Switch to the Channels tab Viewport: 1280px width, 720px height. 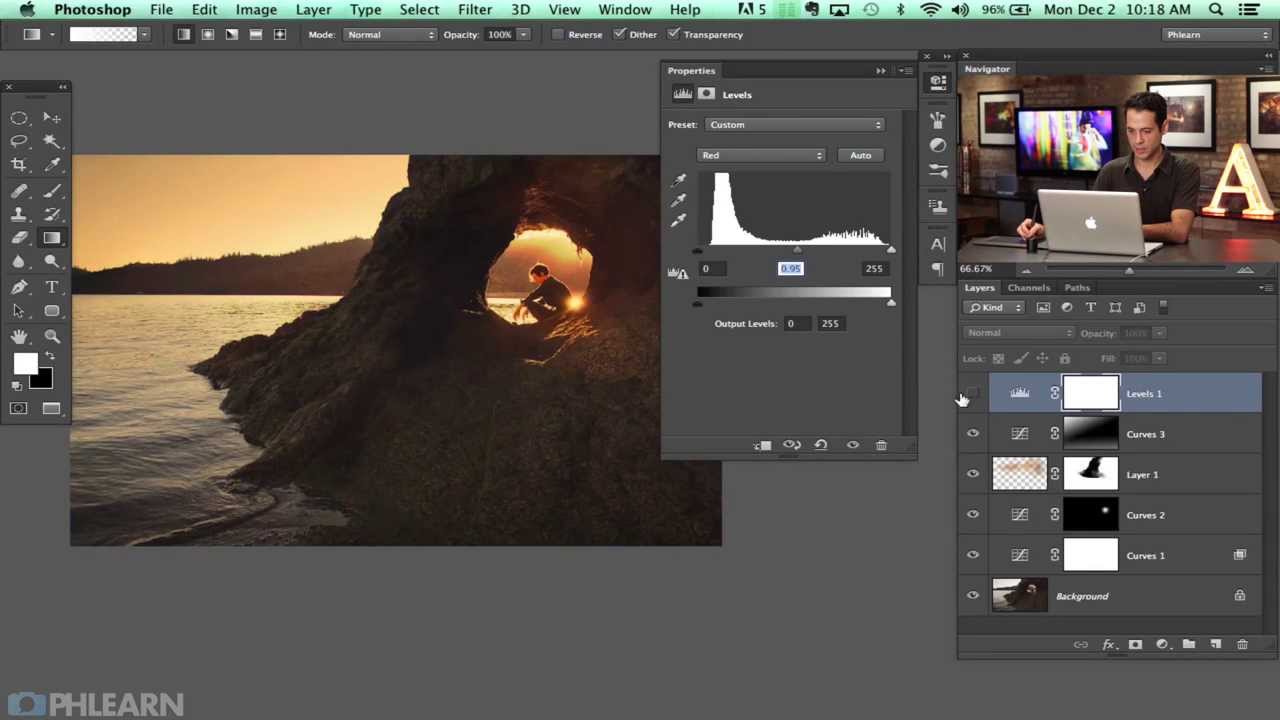click(1028, 288)
